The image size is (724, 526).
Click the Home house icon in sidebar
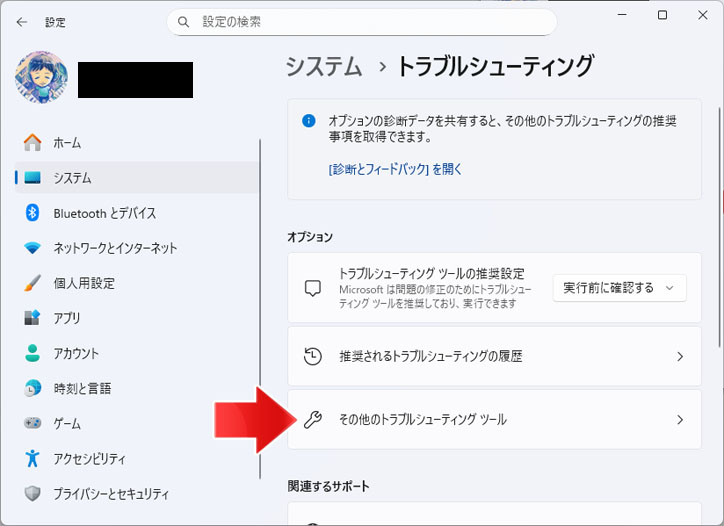[33, 143]
